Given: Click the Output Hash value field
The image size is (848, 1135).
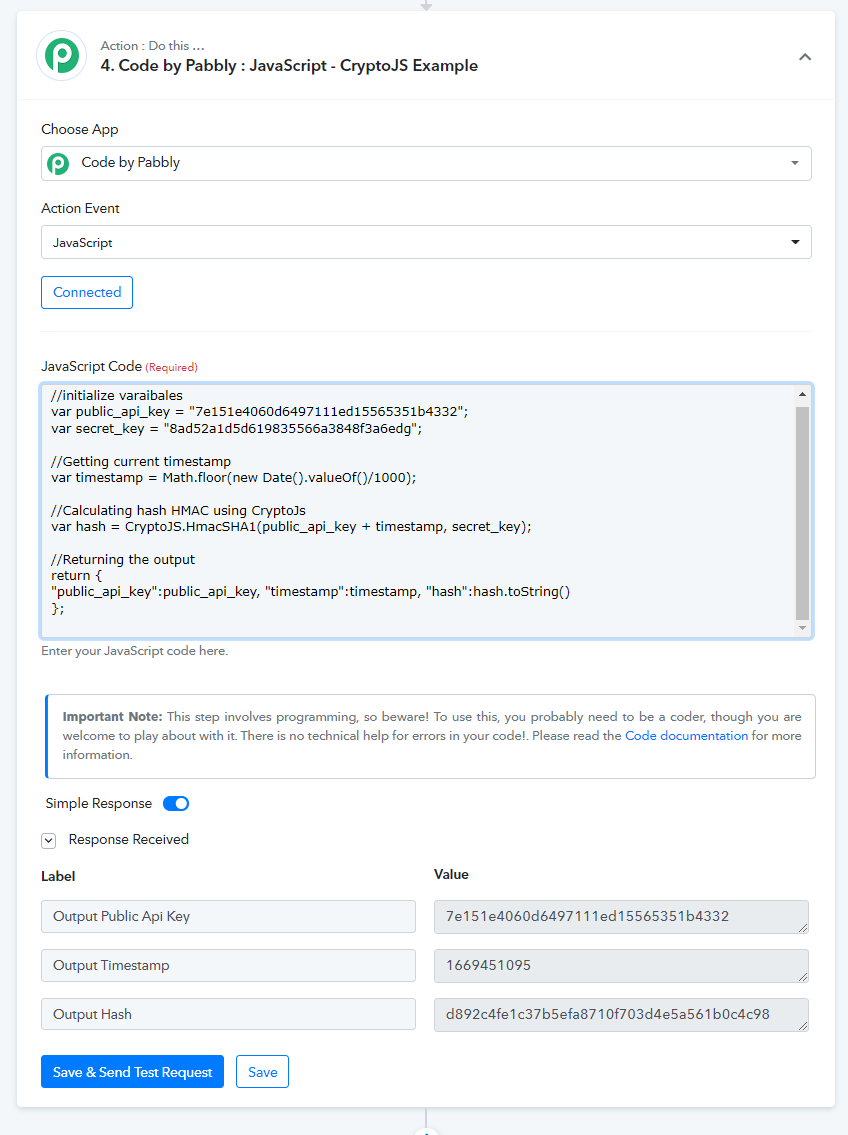Looking at the screenshot, I should [x=622, y=1015].
